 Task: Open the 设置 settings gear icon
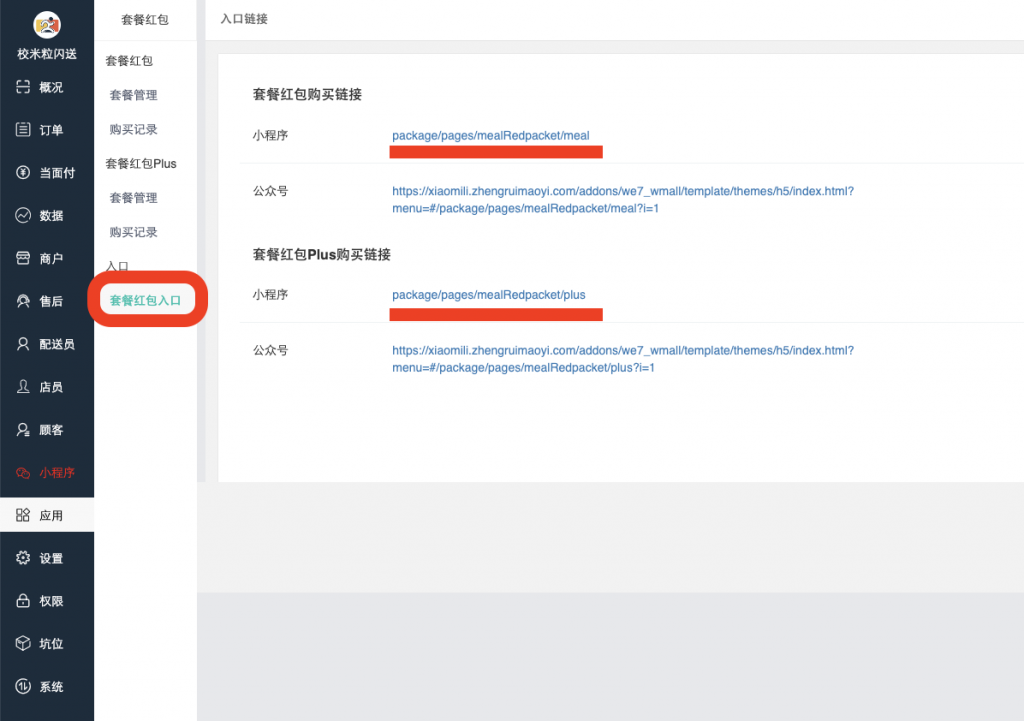click(20, 558)
